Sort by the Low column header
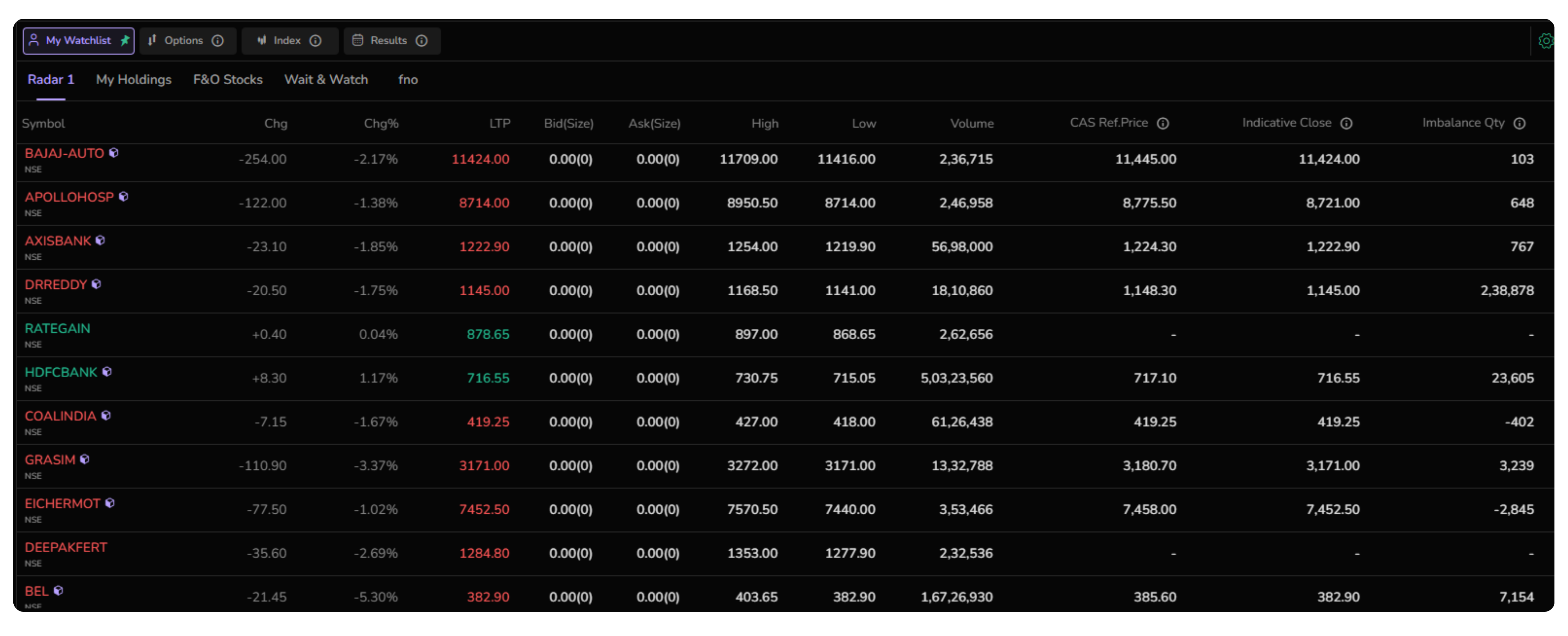 point(864,123)
